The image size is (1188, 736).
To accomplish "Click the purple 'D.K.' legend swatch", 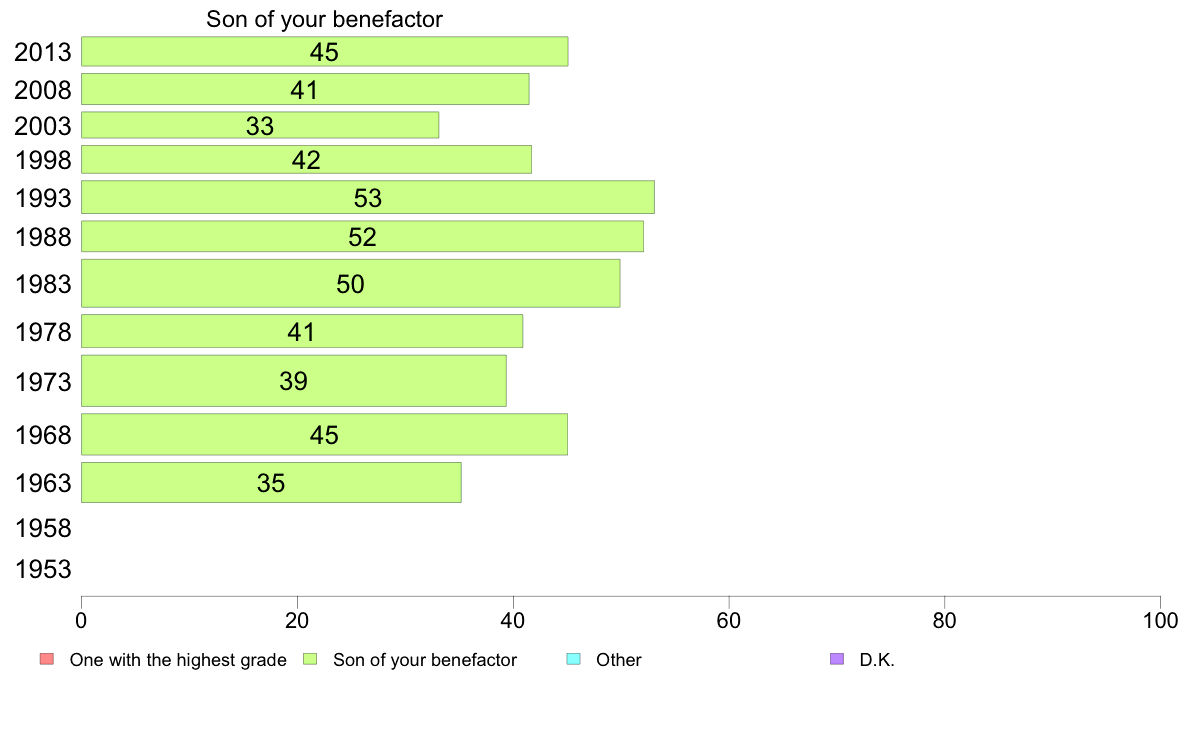I will point(837,659).
